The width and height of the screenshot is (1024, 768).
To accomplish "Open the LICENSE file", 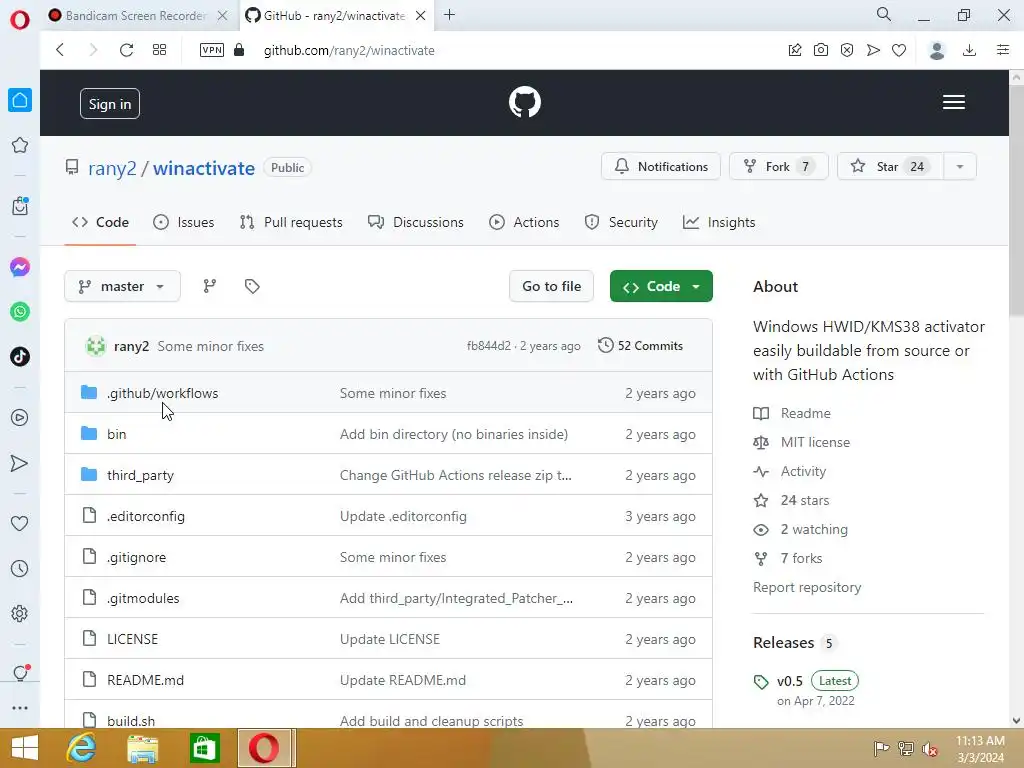I will (133, 639).
